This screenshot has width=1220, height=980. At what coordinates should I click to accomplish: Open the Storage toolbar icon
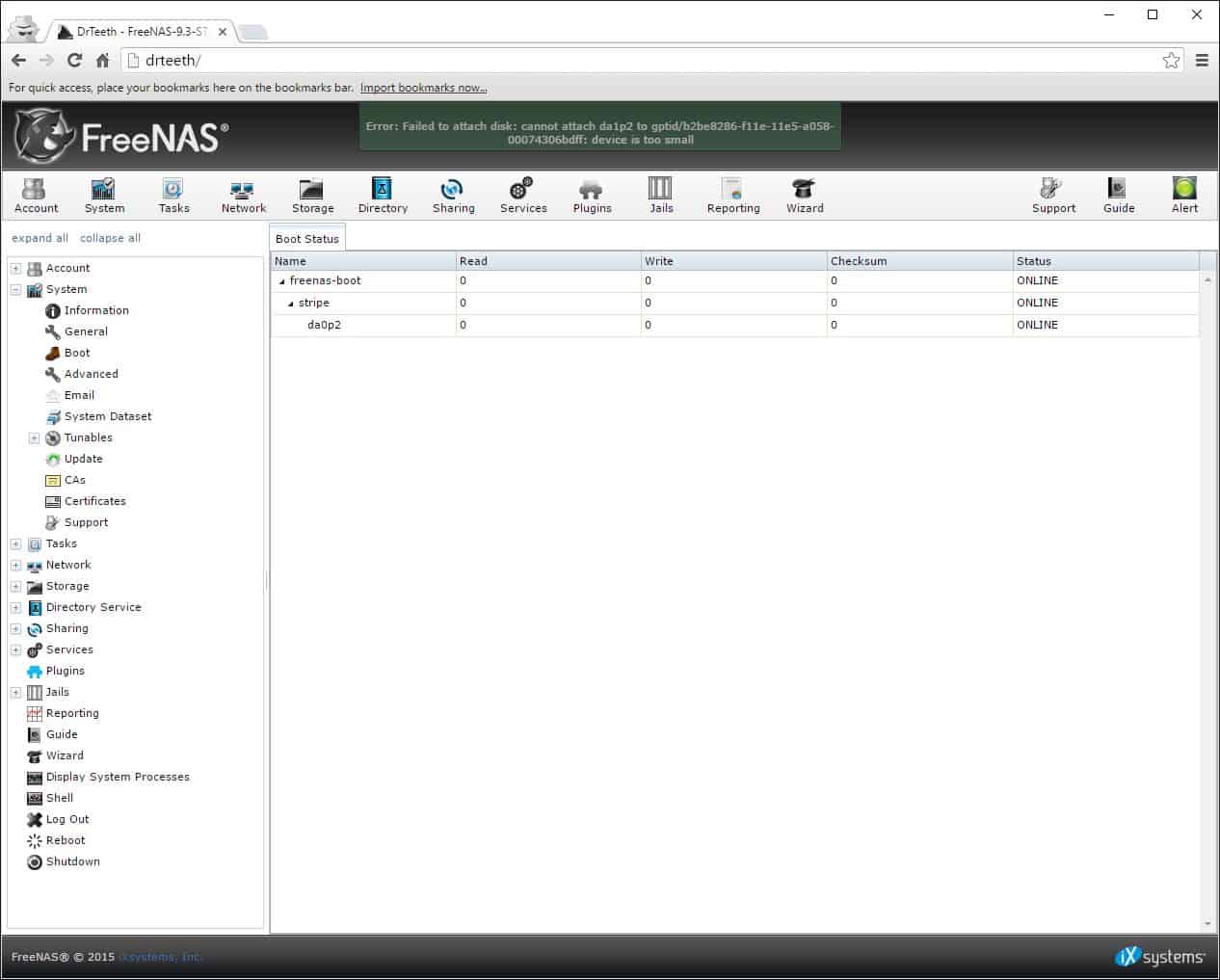[x=312, y=195]
